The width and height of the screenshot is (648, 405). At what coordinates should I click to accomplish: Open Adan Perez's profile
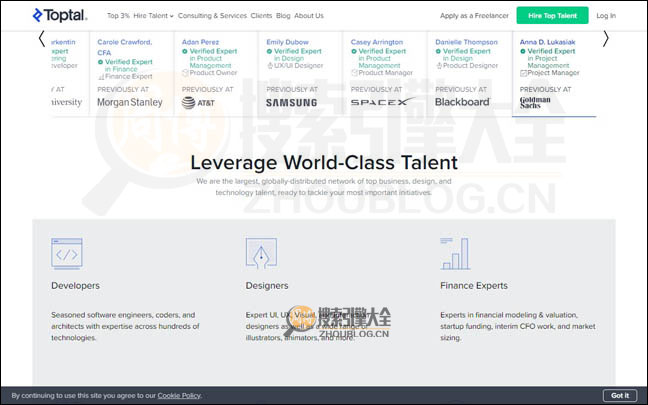tap(200, 42)
